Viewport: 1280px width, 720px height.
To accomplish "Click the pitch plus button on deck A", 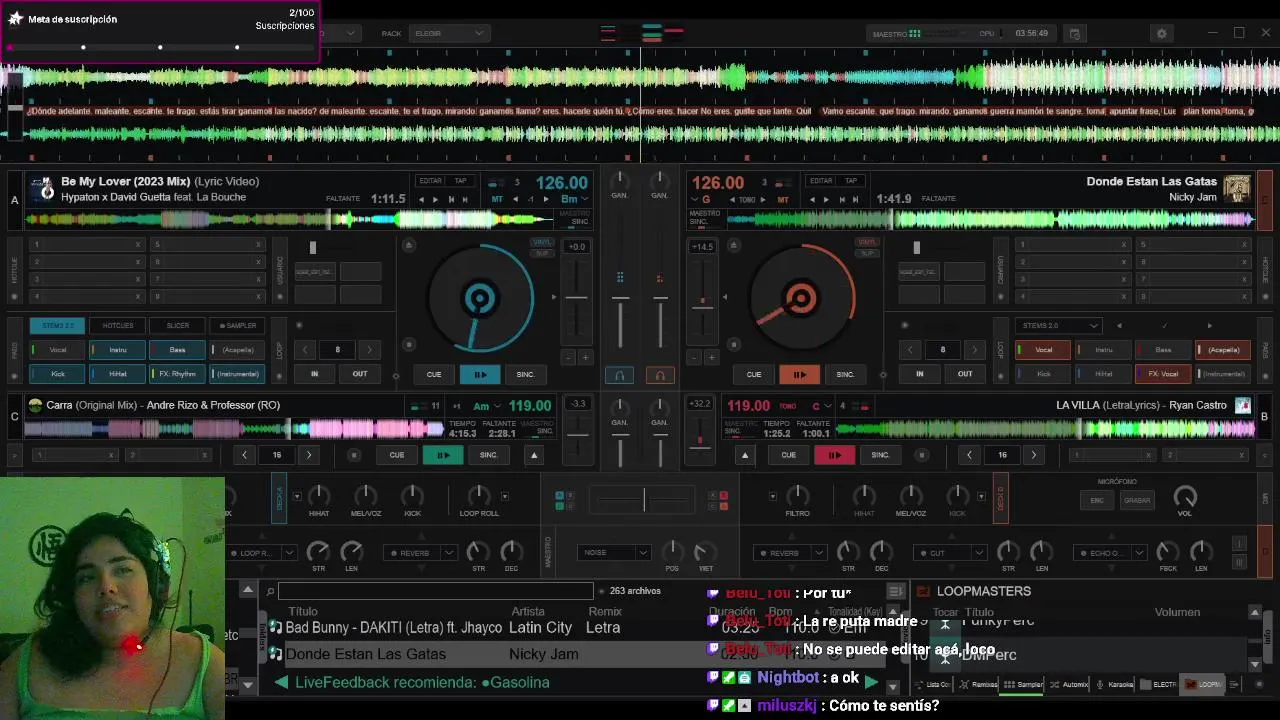I will point(586,357).
